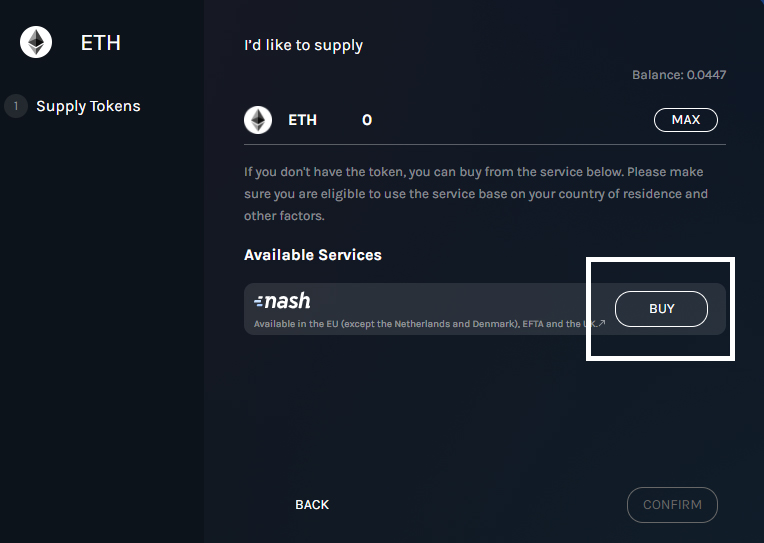Click the ETH title in the sidebar
Viewport: 764px width, 543px height.
tap(101, 43)
